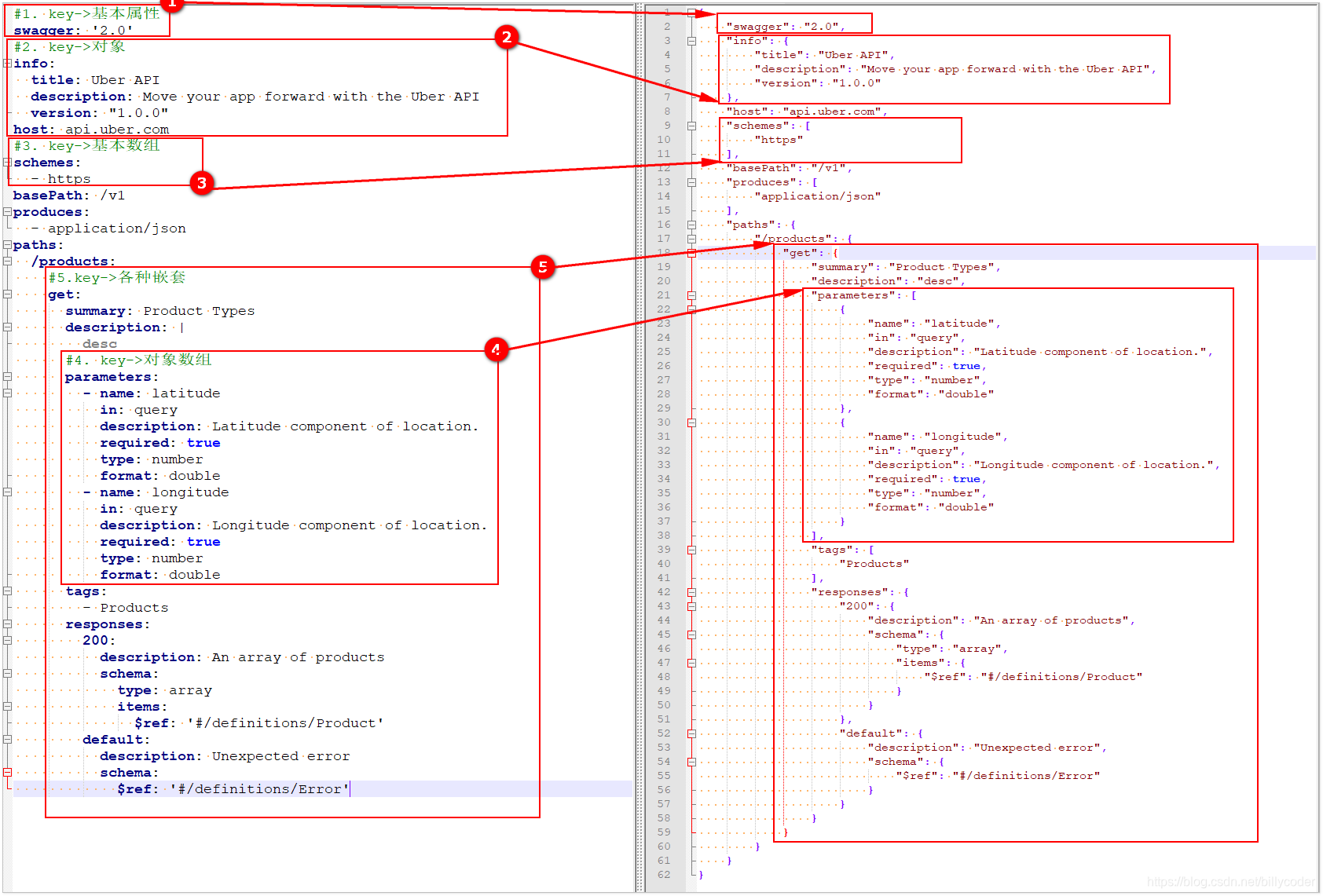Click line number 29 in JSON gutter
The height and width of the screenshot is (896, 1323).
click(x=664, y=408)
